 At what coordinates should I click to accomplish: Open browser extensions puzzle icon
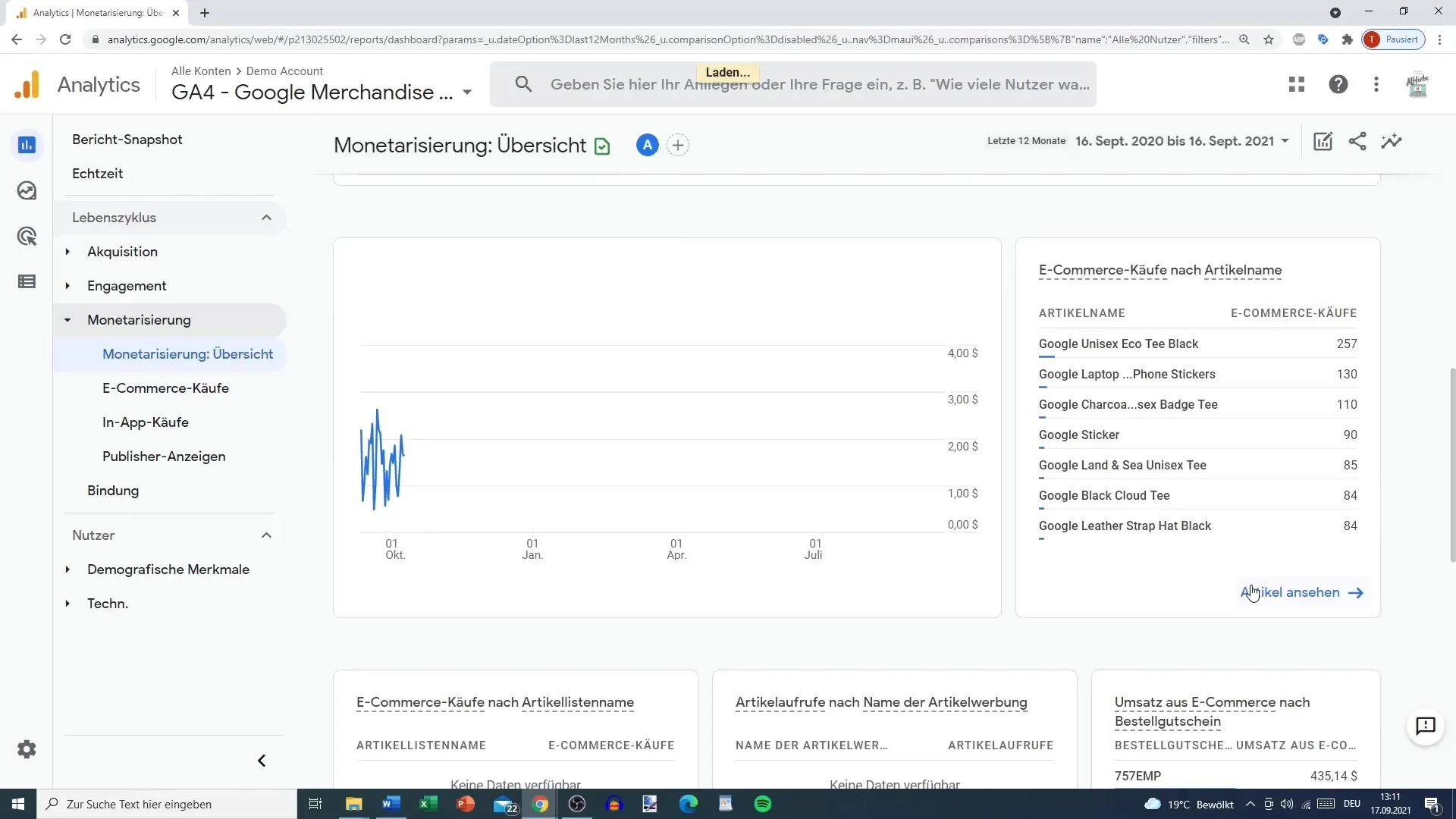[x=1347, y=39]
